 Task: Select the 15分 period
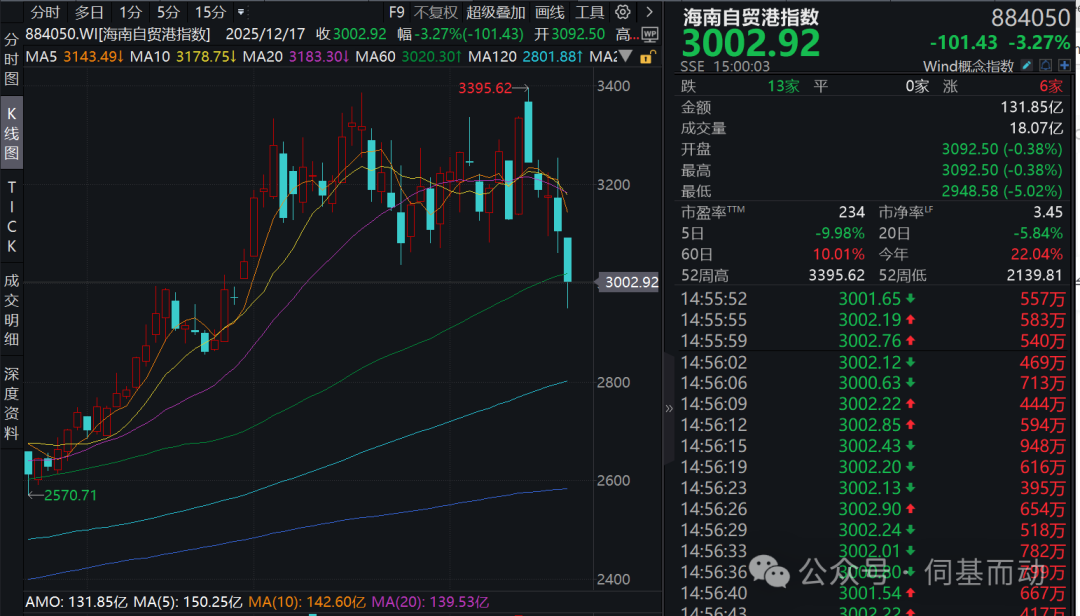click(210, 12)
